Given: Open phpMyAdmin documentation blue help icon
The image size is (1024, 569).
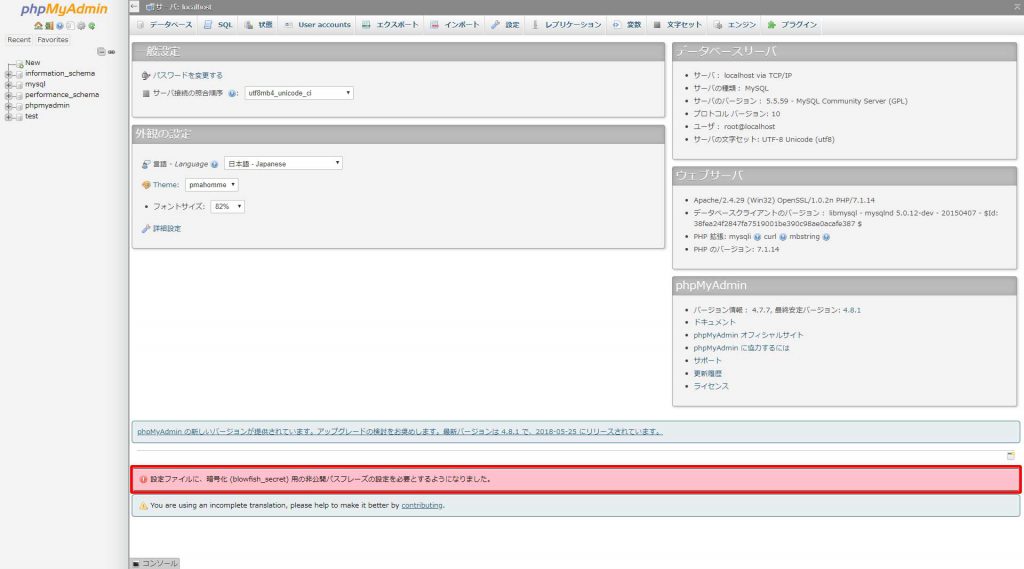Looking at the screenshot, I should pos(59,25).
